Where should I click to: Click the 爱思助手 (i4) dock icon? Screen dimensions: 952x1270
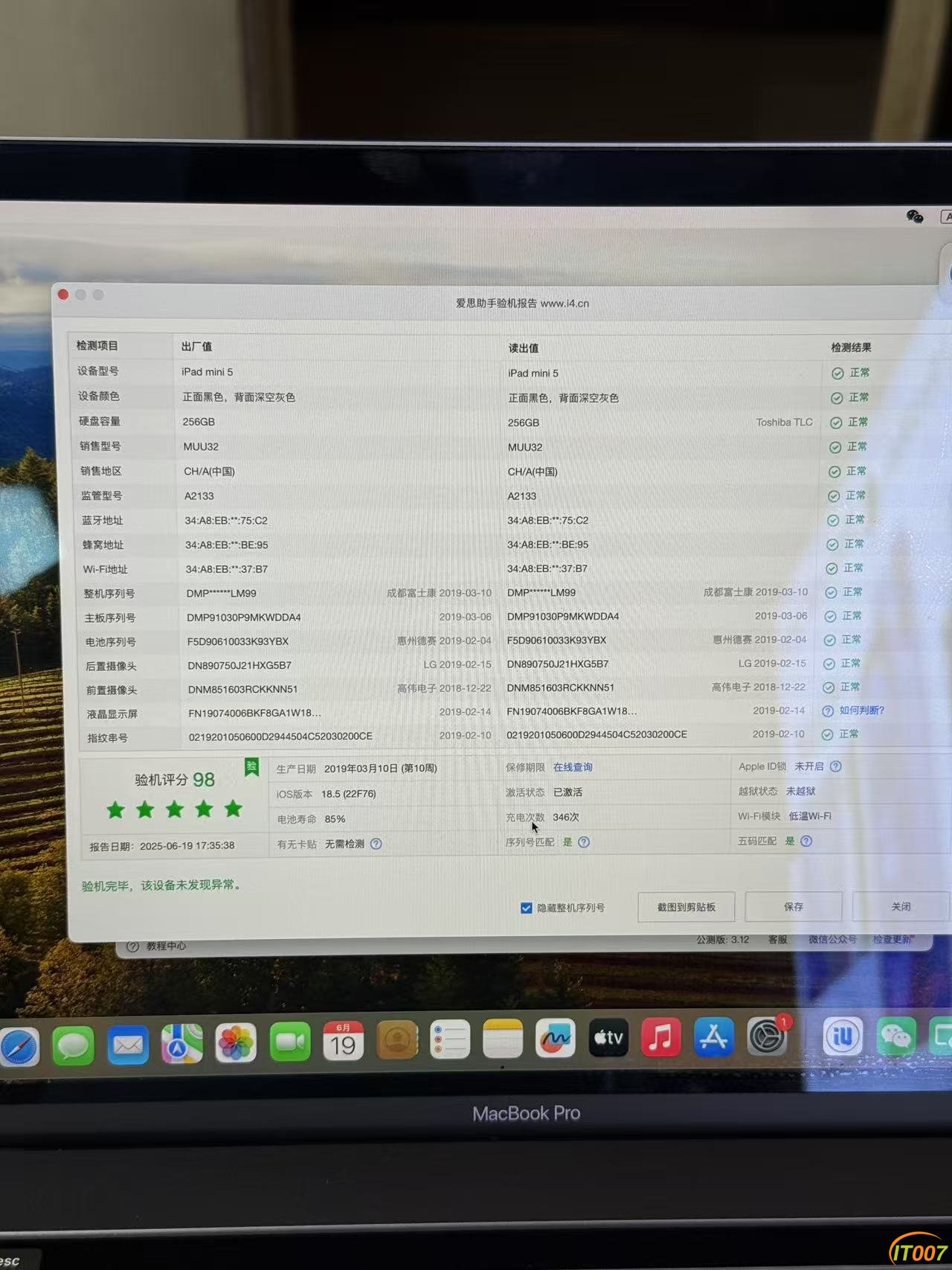(x=843, y=1036)
